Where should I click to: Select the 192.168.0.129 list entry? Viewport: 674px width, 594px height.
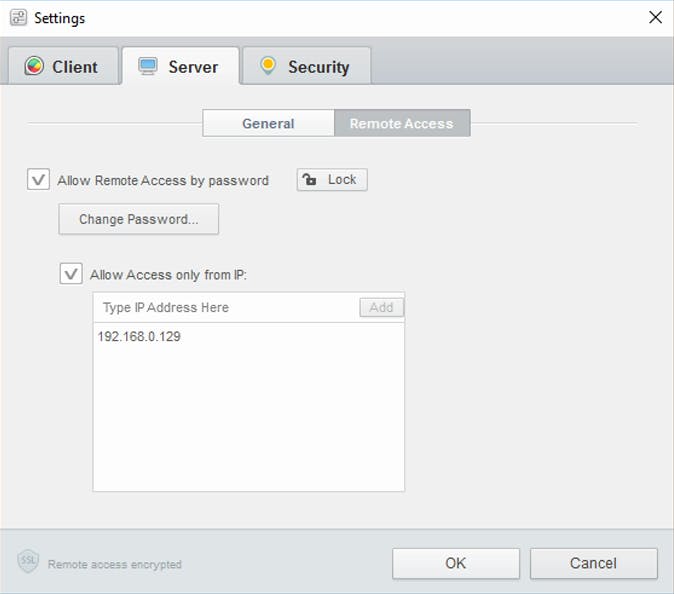pyautogui.click(x=139, y=337)
